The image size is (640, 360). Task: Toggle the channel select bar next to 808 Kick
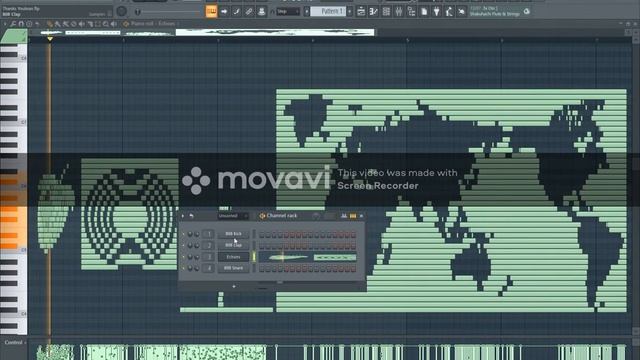pos(254,234)
